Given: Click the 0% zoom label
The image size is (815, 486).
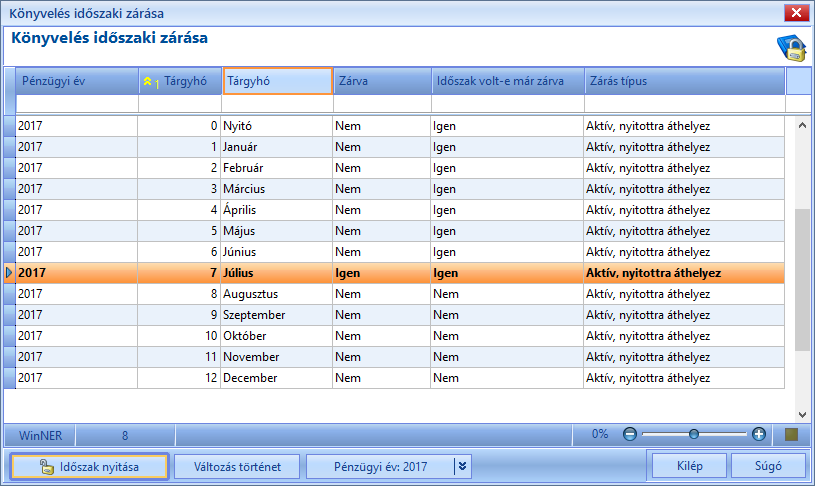Looking at the screenshot, I should [599, 434].
